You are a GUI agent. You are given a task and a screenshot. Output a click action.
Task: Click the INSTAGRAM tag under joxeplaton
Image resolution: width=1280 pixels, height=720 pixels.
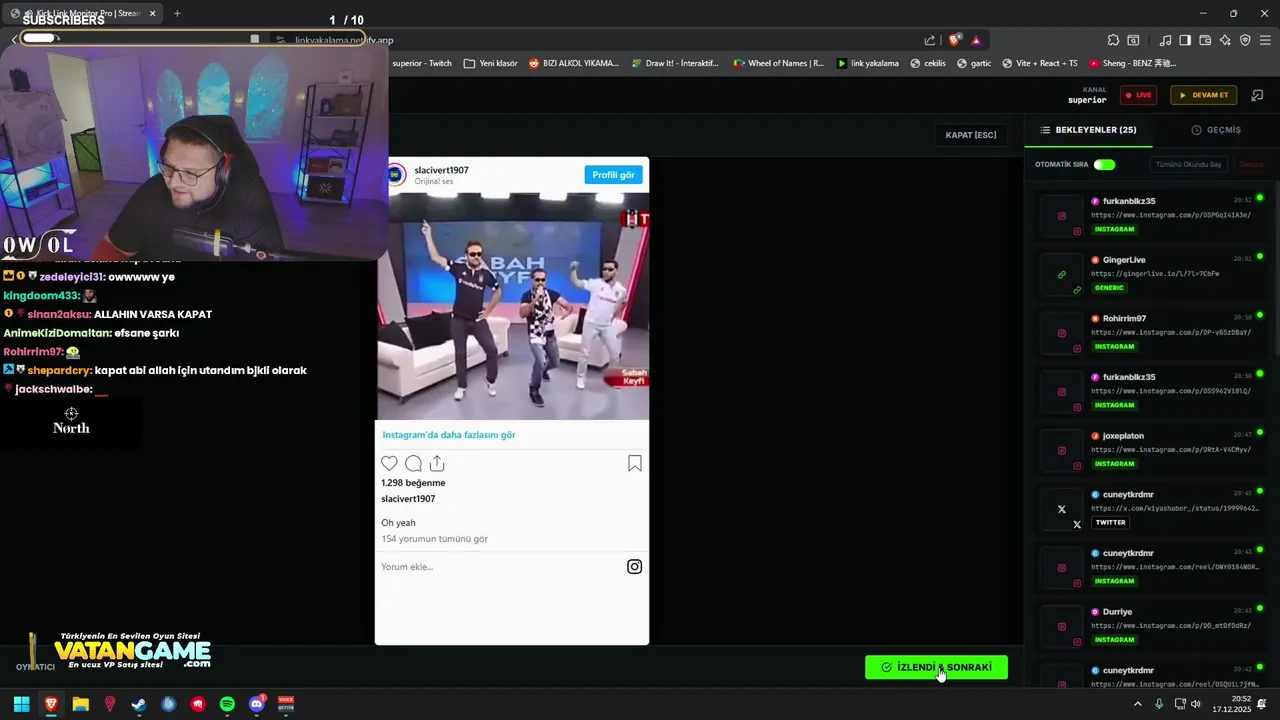[1114, 464]
